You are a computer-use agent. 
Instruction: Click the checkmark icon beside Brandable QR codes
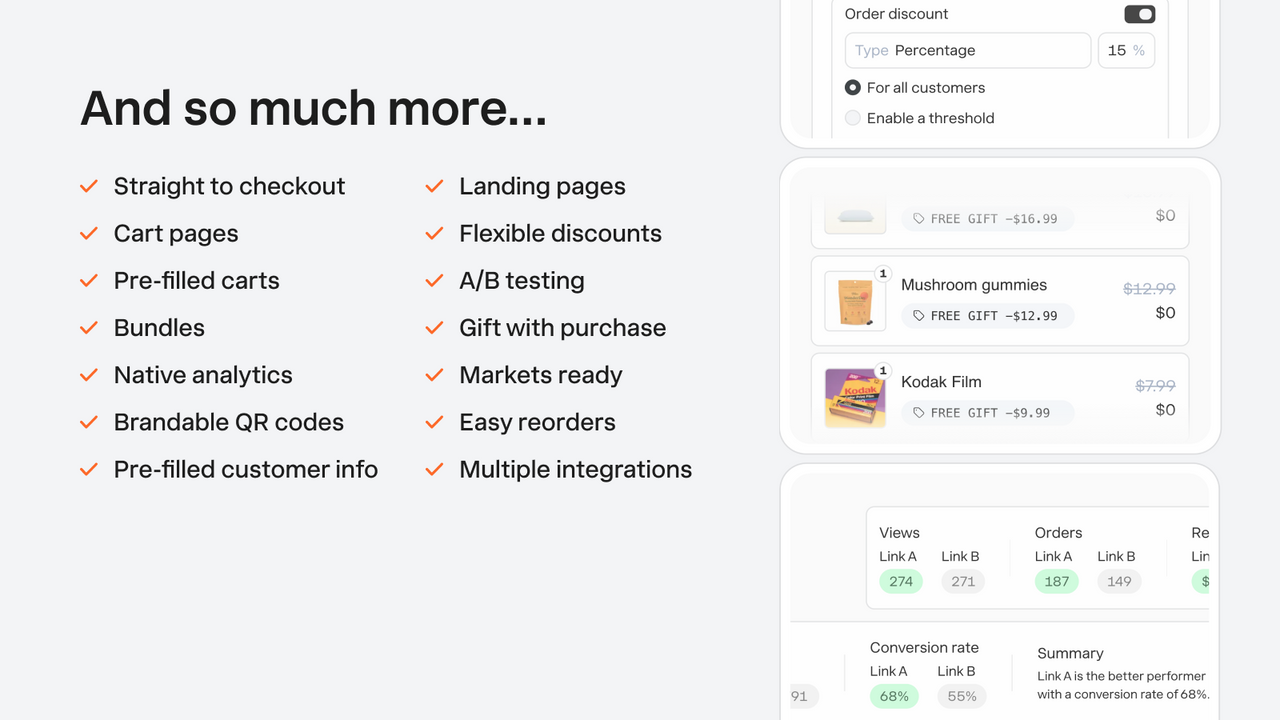coord(89,422)
